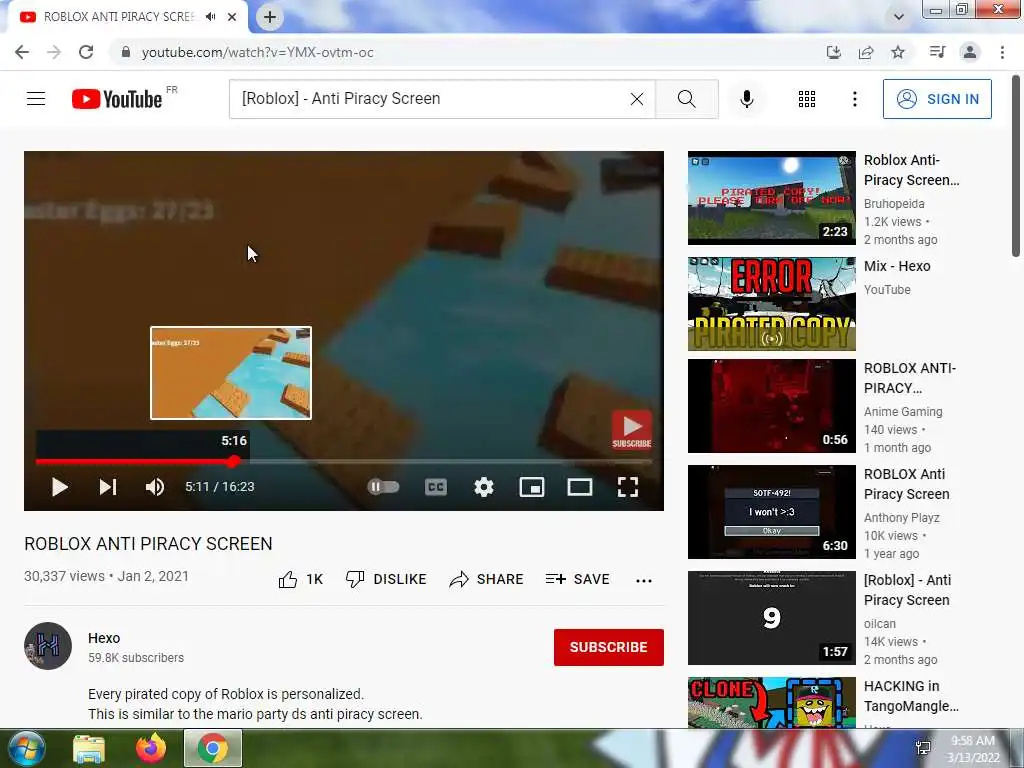
Task: Share this page icon in toolbar
Action: click(866, 52)
